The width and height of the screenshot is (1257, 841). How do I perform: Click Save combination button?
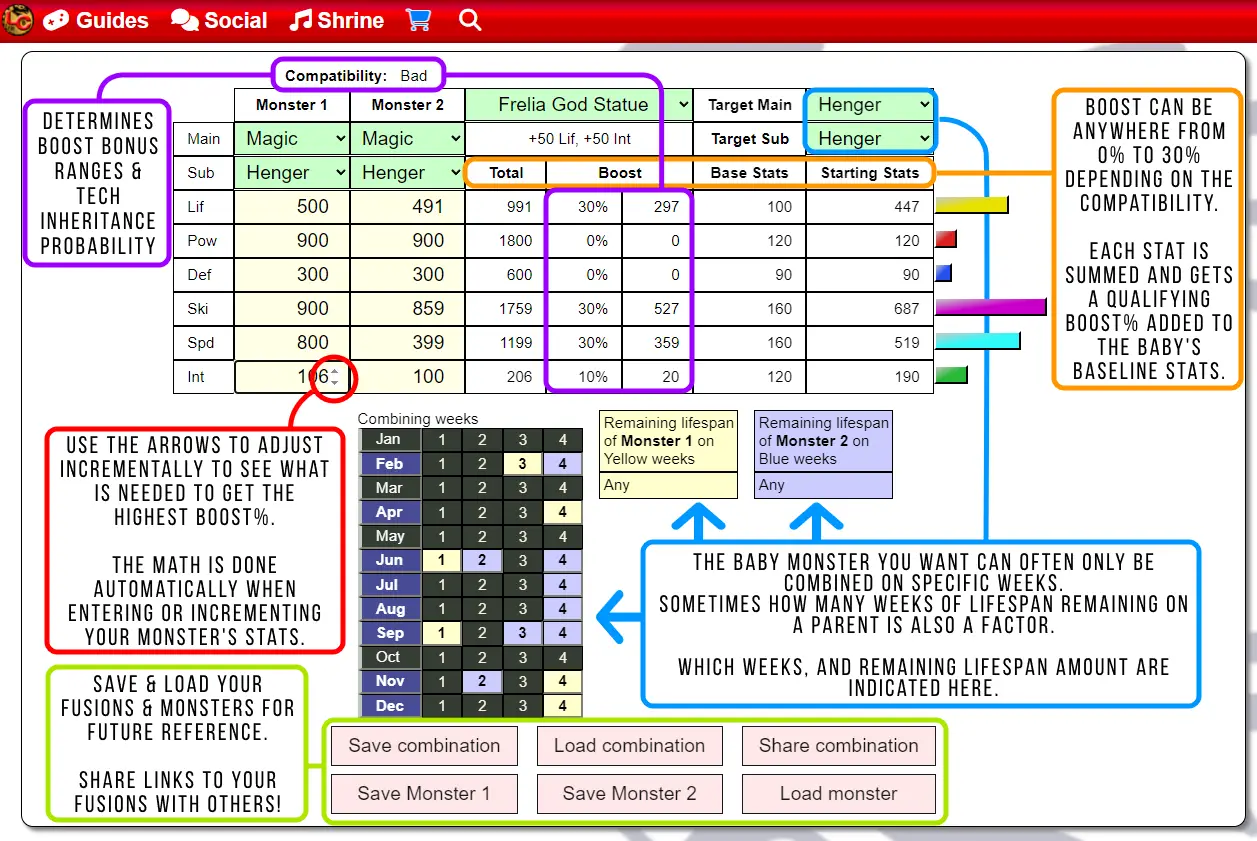424,746
